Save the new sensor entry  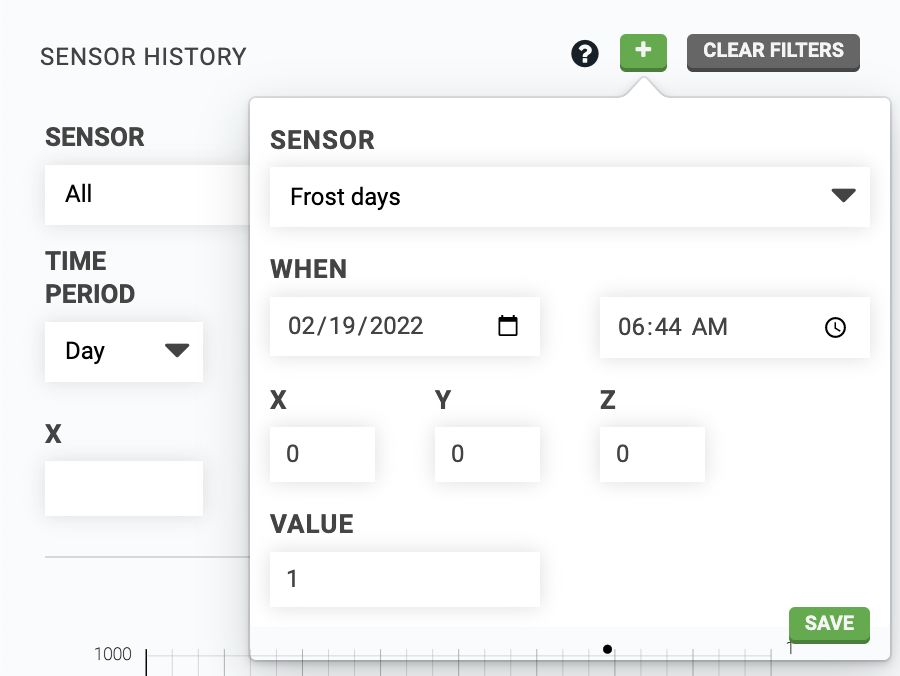pyautogui.click(x=829, y=624)
